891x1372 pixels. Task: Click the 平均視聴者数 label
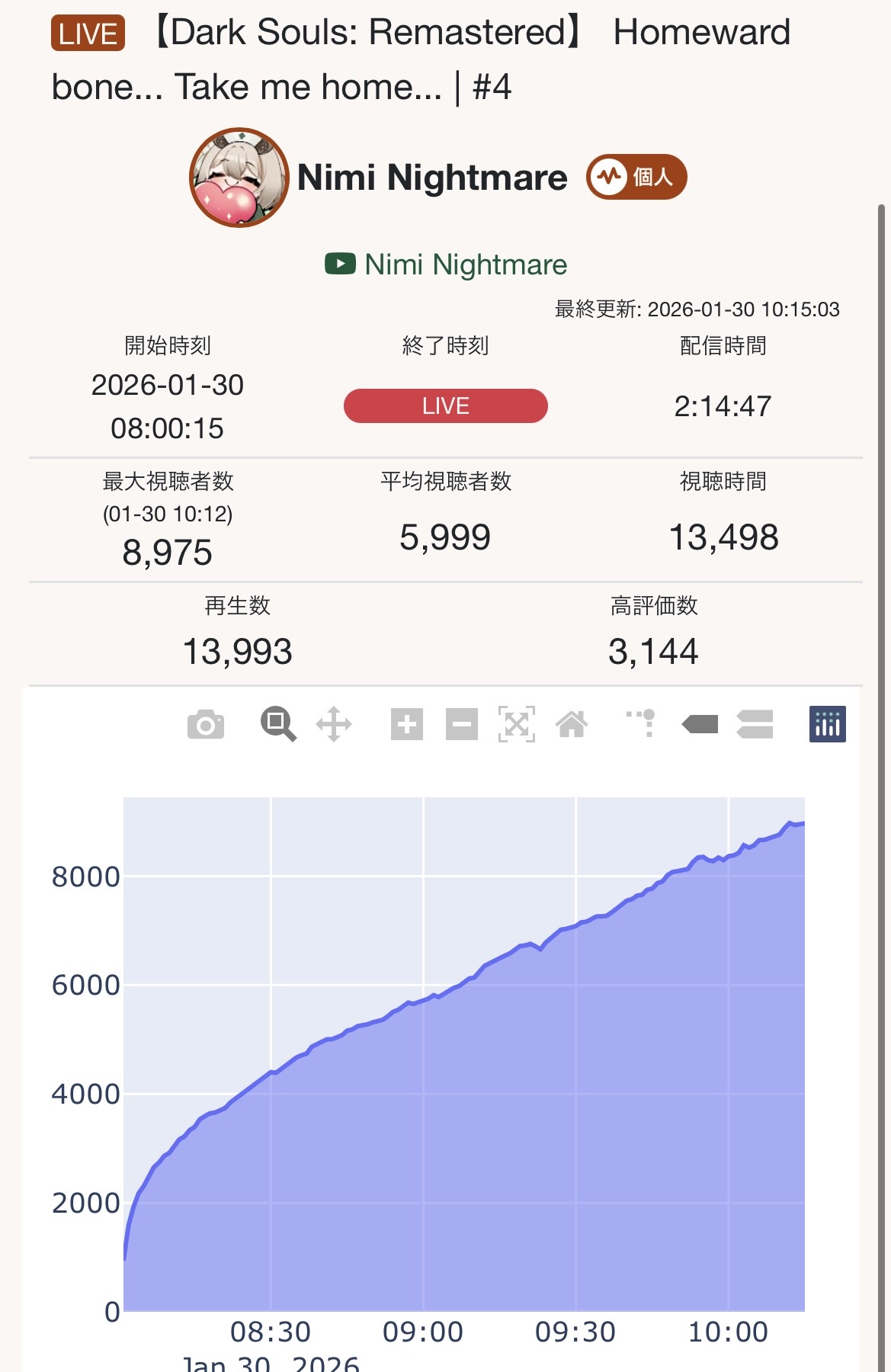click(446, 481)
